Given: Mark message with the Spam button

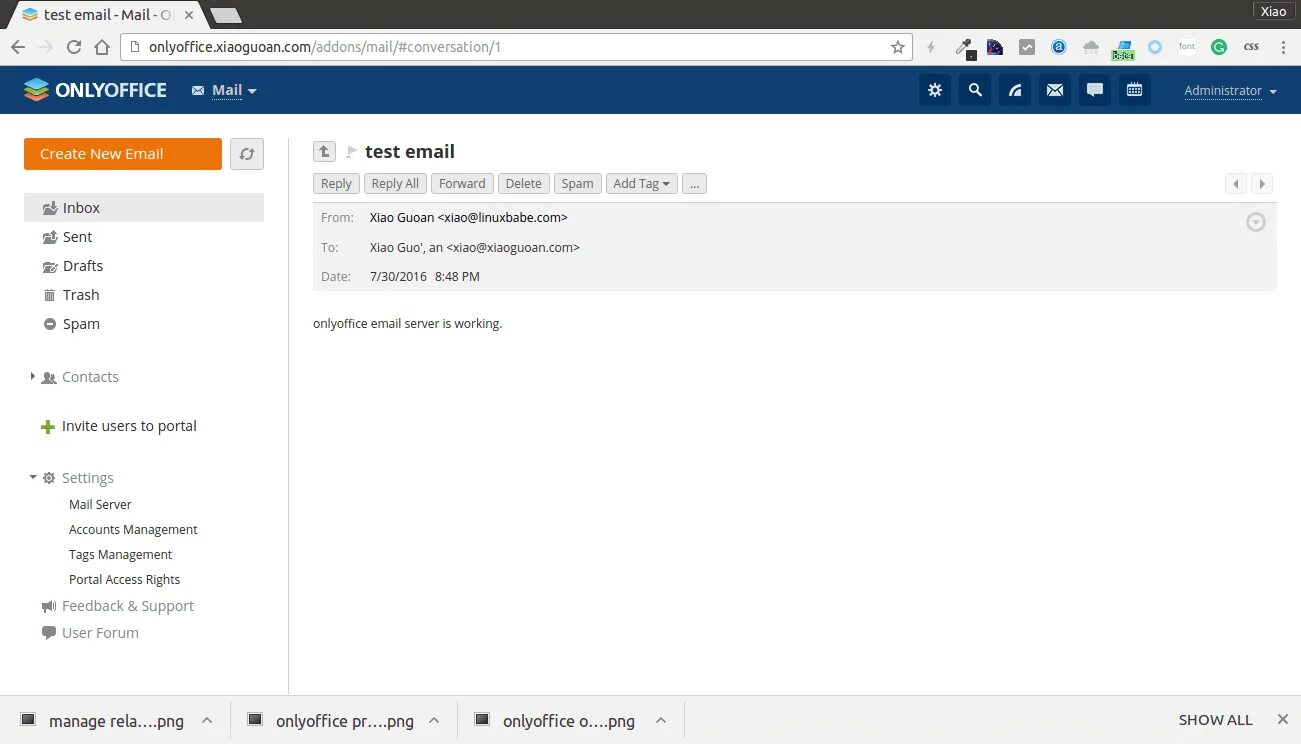Looking at the screenshot, I should pos(577,184).
